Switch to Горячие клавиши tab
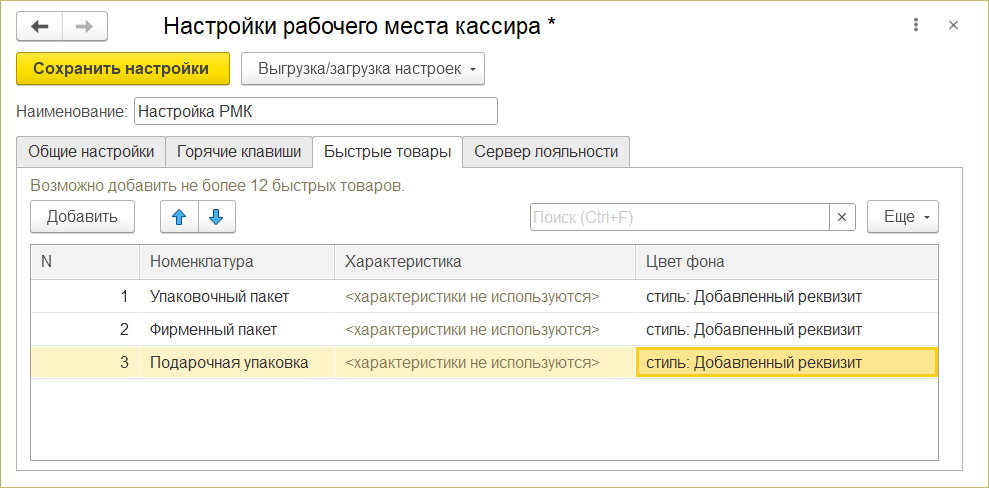This screenshot has height=488, width=989. [238, 152]
